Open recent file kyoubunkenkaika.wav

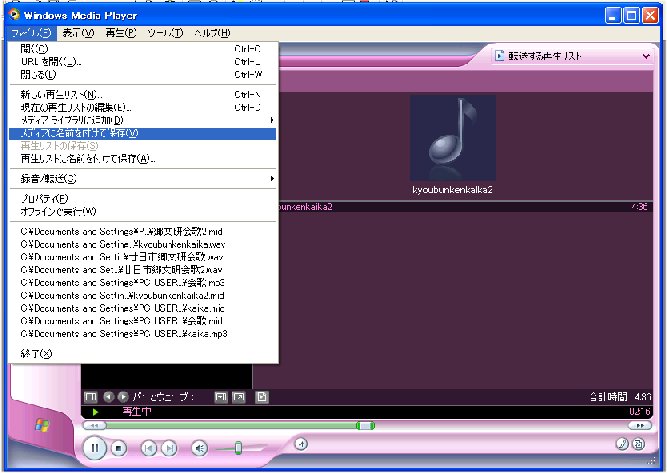[x=143, y=245]
